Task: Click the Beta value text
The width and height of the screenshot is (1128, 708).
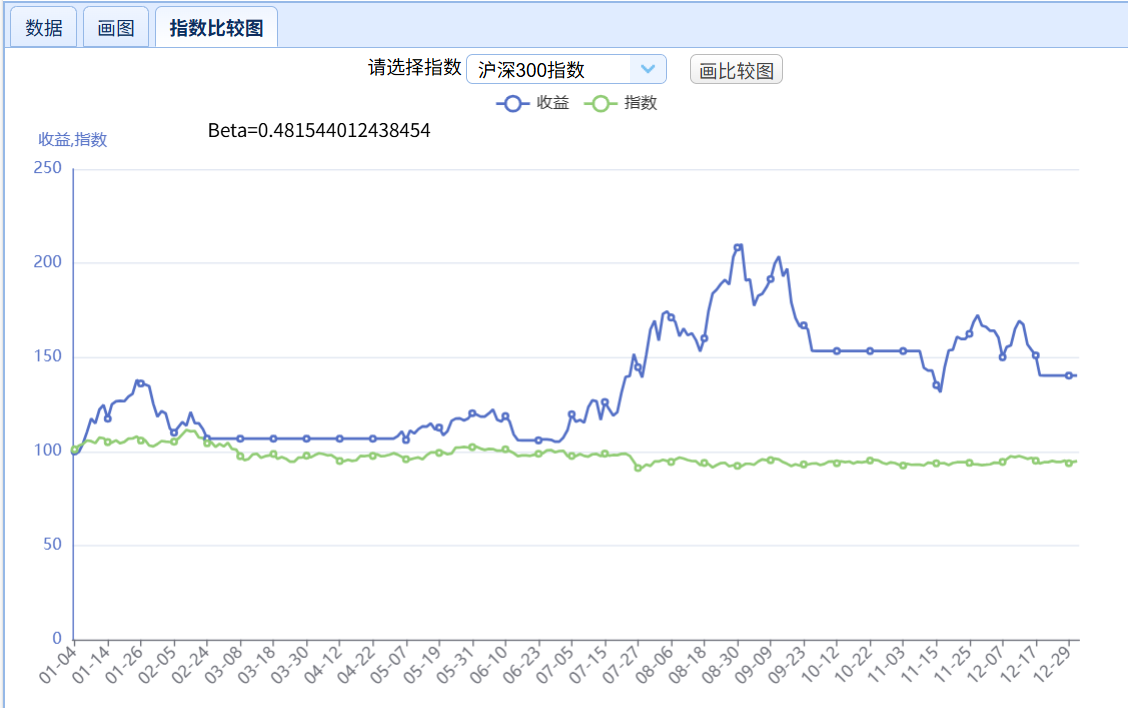Action: (319, 130)
